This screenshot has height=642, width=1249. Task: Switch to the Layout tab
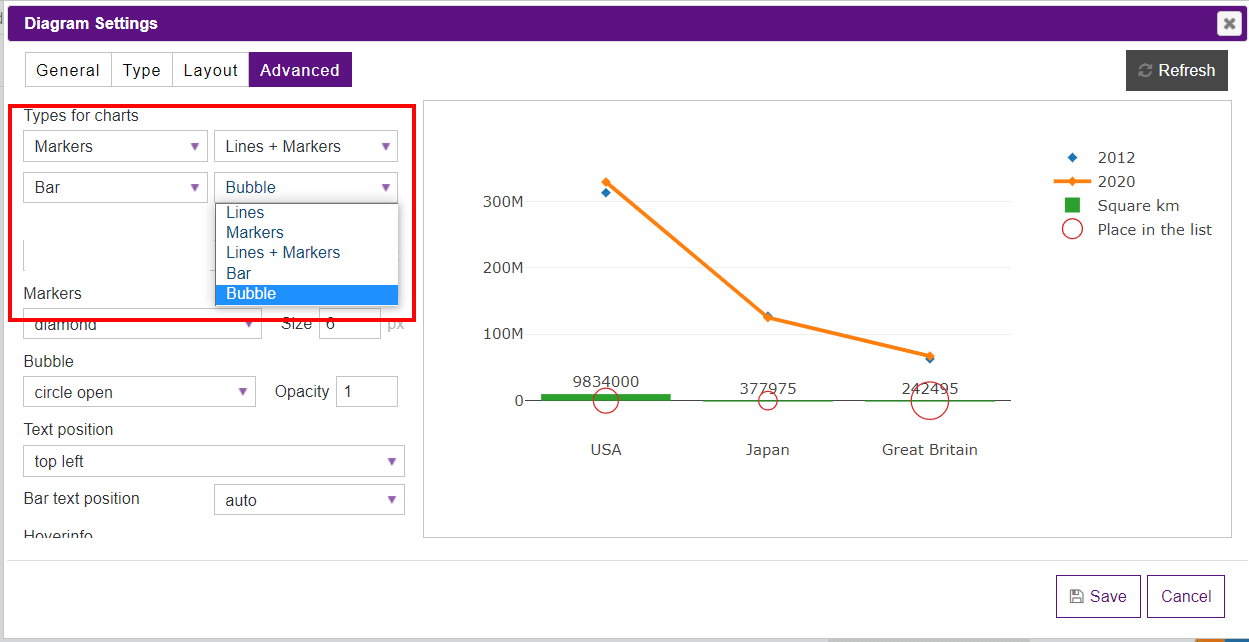coord(210,70)
